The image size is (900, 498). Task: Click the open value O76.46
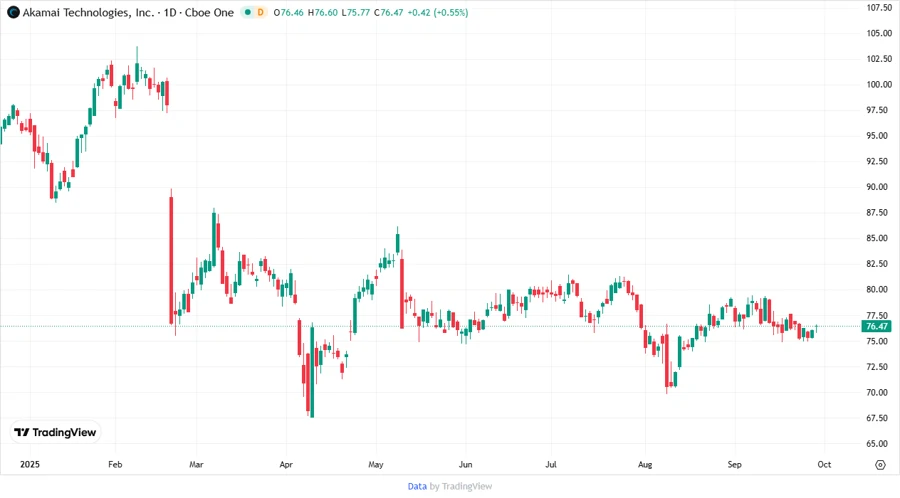click(288, 12)
